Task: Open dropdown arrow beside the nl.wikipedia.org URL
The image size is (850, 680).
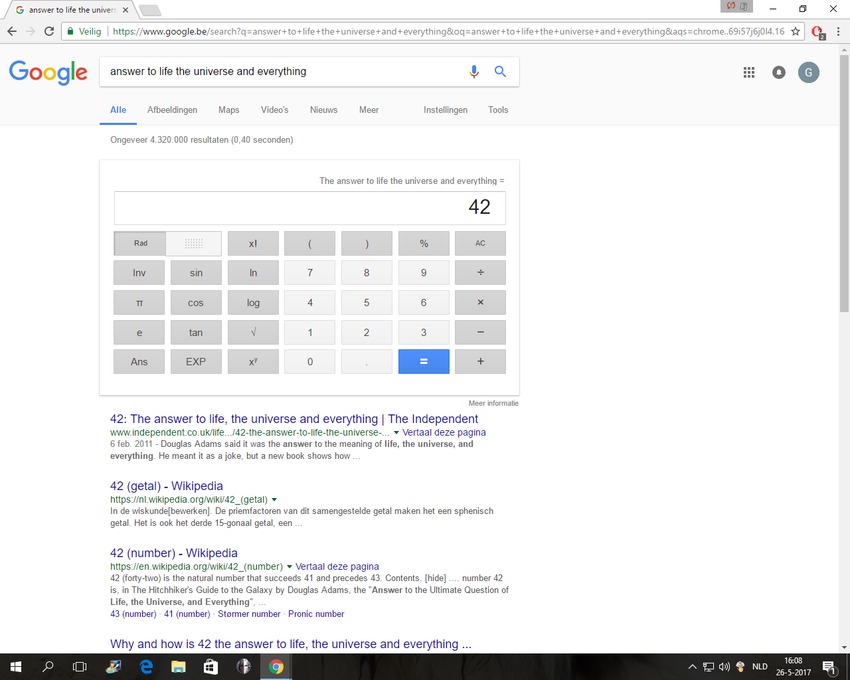Action: 274,499
